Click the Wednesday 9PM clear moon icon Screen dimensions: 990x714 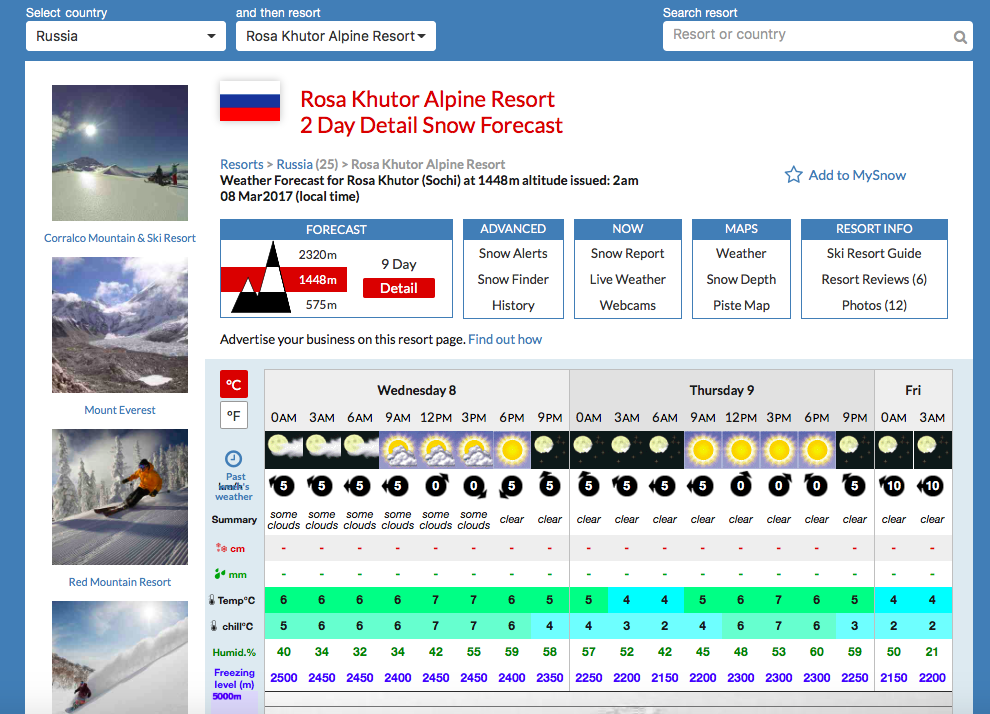[550, 449]
